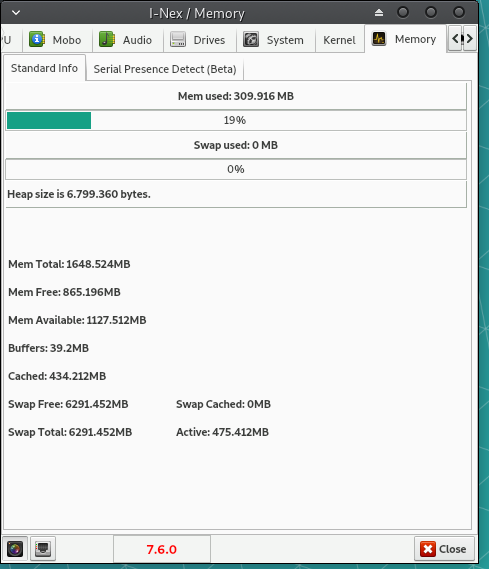Click the memory usage 19% progress bar
489x569 pixels.
click(x=236, y=120)
